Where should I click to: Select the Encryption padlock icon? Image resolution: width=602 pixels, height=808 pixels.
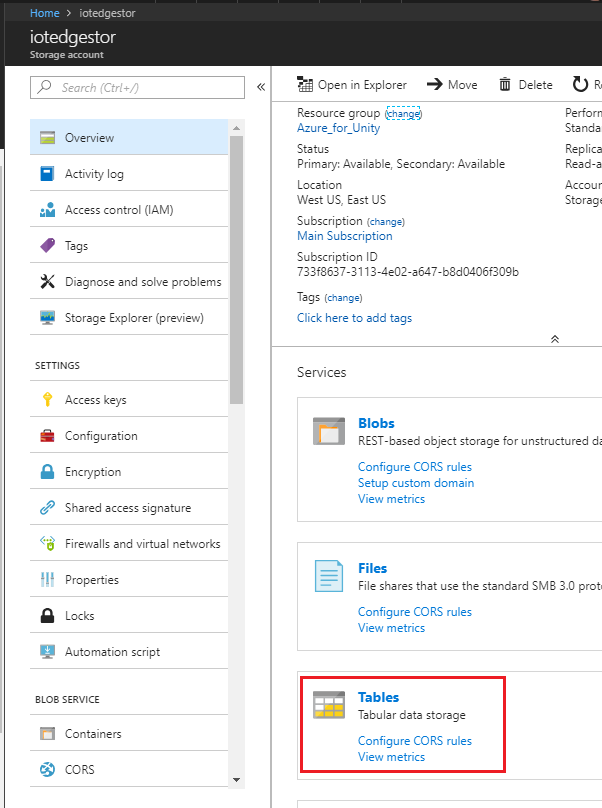(47, 472)
